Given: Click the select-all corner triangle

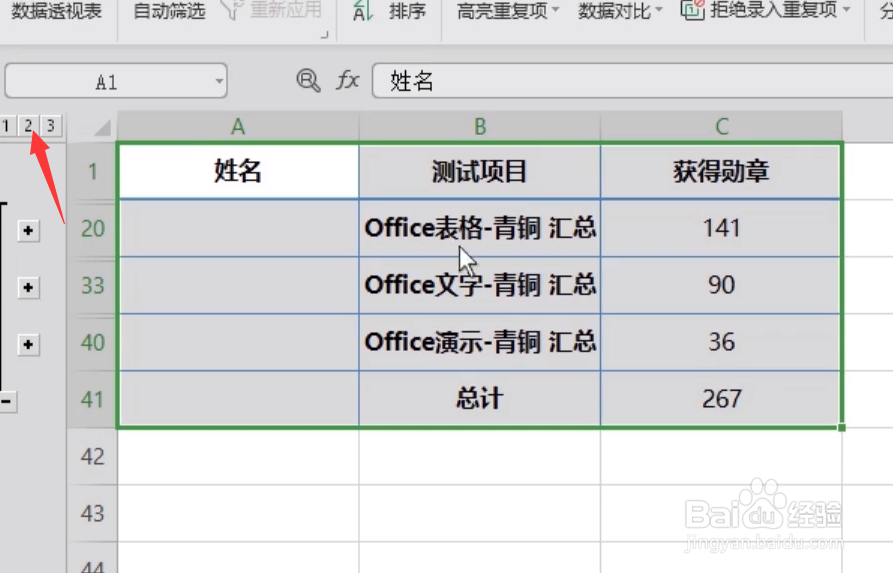Looking at the screenshot, I should click(x=102, y=127).
